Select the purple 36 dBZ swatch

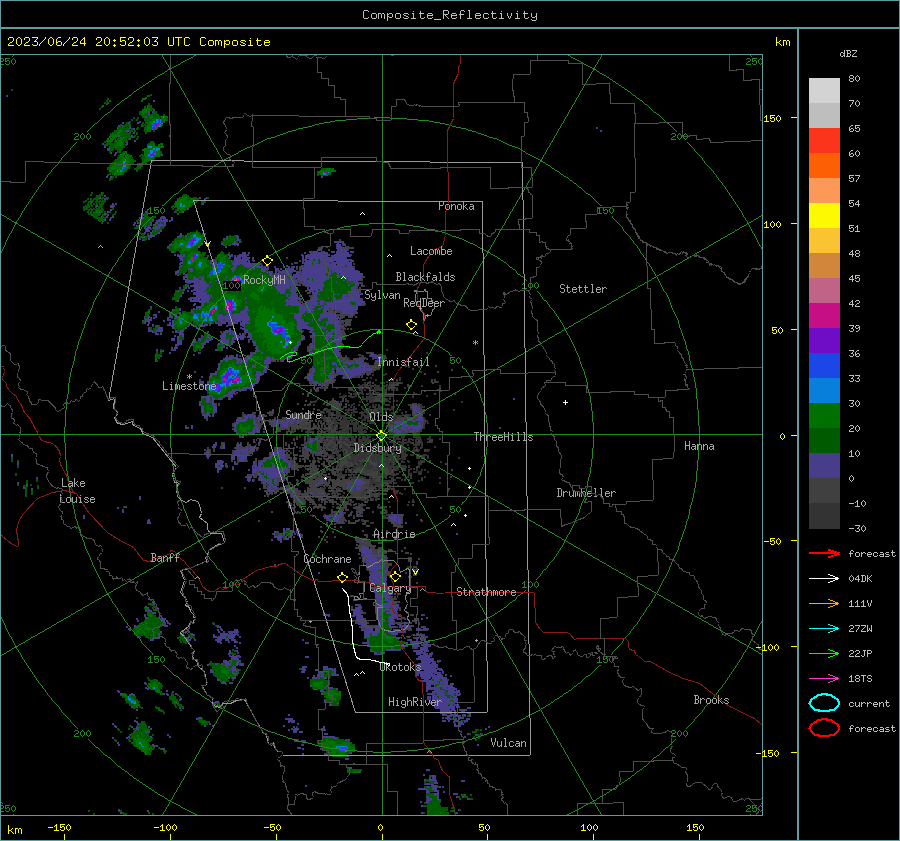pyautogui.click(x=824, y=340)
